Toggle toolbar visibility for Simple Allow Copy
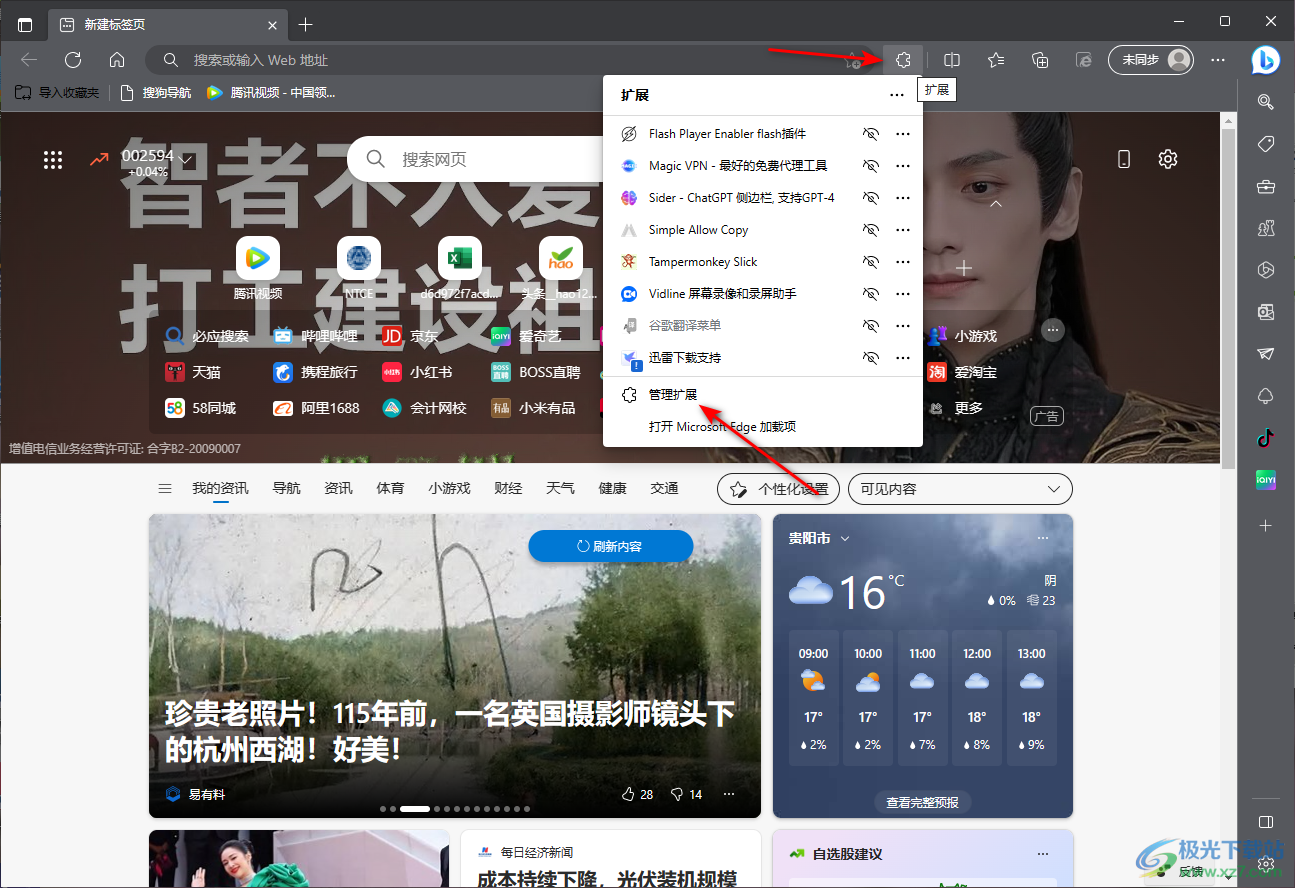This screenshot has width=1295, height=888. coord(870,230)
